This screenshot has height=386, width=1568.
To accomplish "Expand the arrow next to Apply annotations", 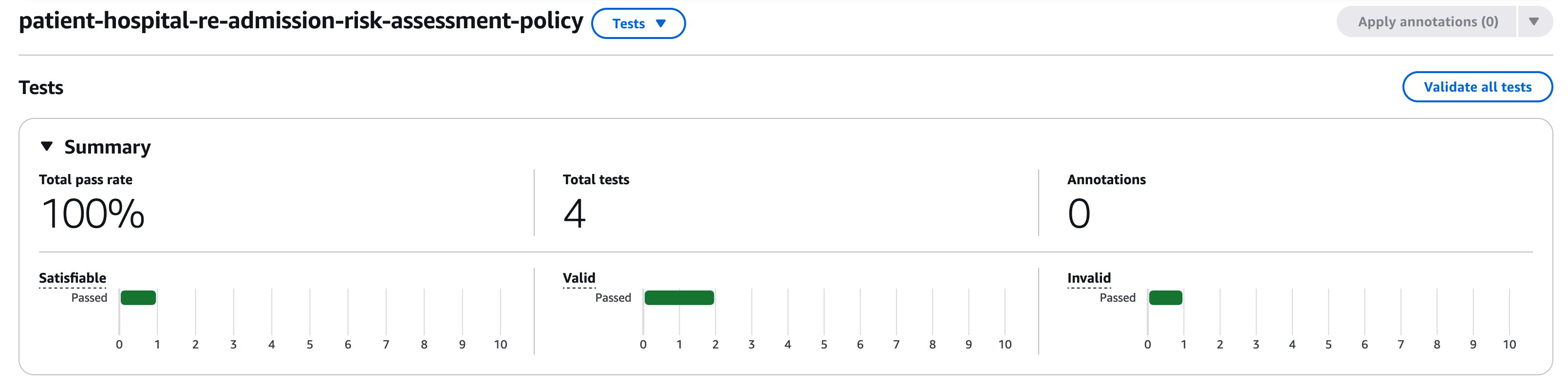I will pos(1534,22).
